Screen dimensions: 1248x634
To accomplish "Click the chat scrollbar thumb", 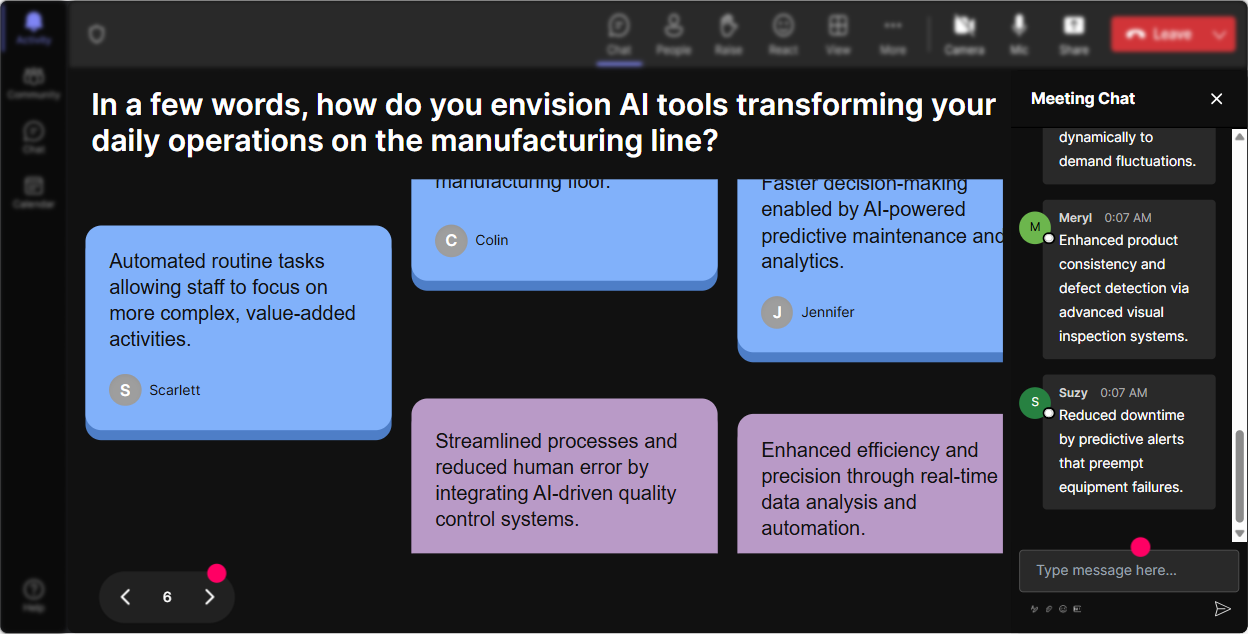I will (x=1240, y=476).
